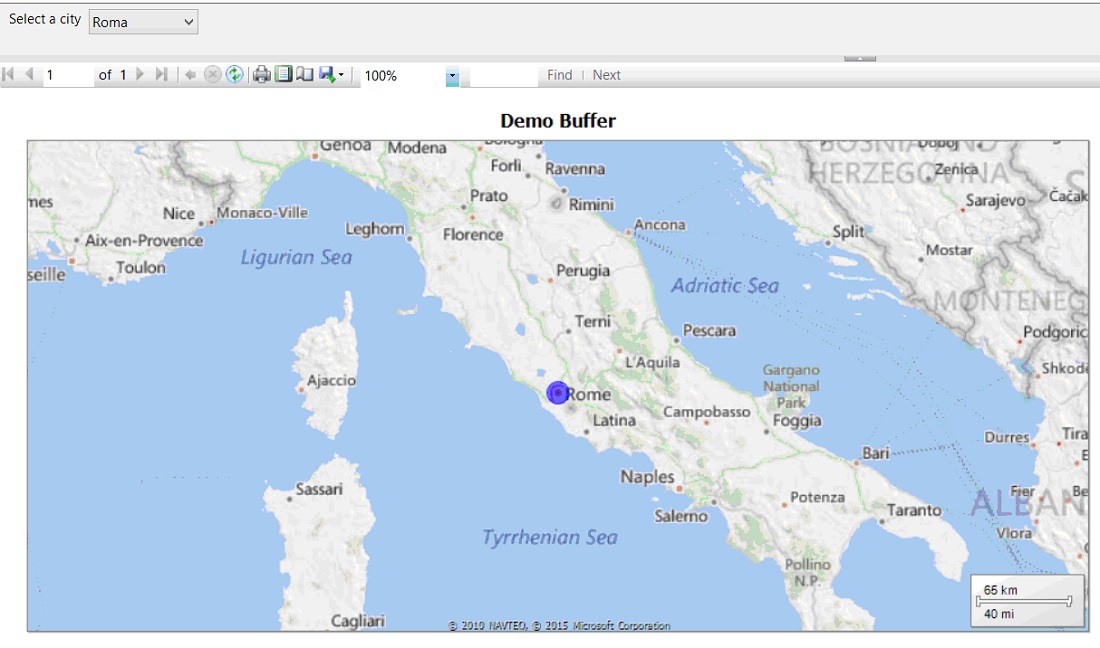
Task: Click the Florence label on map
Action: click(x=473, y=235)
